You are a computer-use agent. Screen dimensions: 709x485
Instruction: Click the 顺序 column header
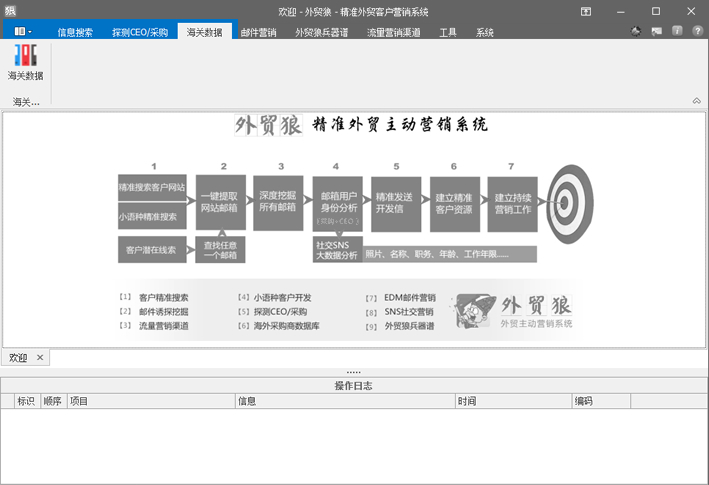[x=53, y=401]
